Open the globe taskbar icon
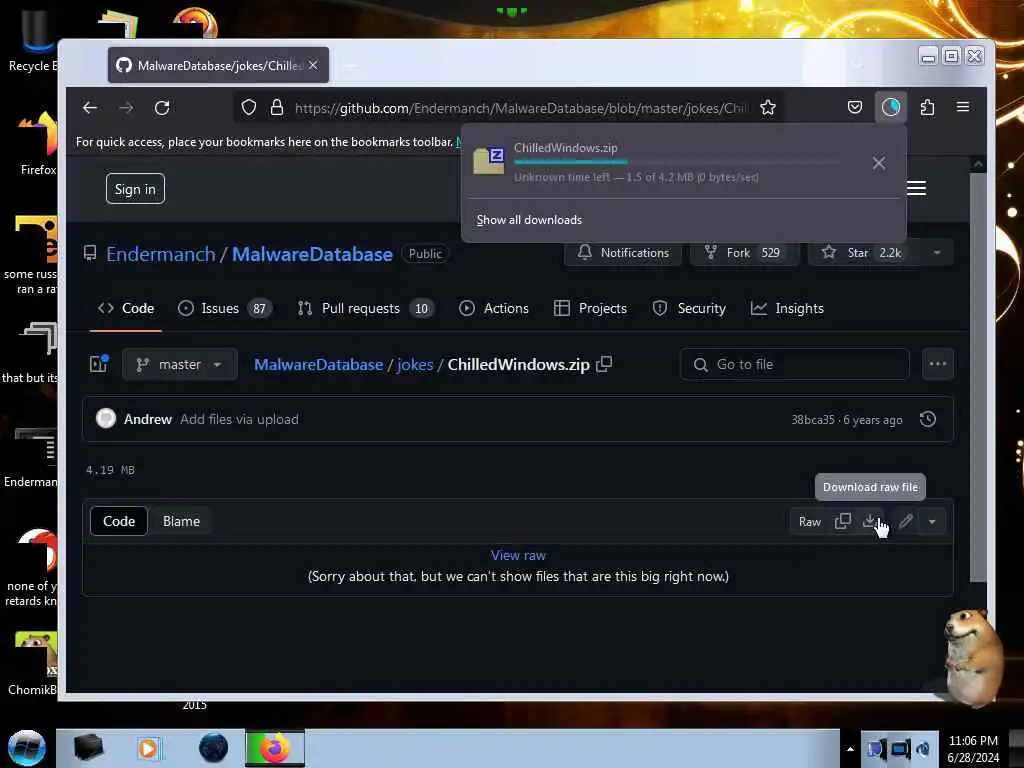This screenshot has height=768, width=1024. [214, 748]
